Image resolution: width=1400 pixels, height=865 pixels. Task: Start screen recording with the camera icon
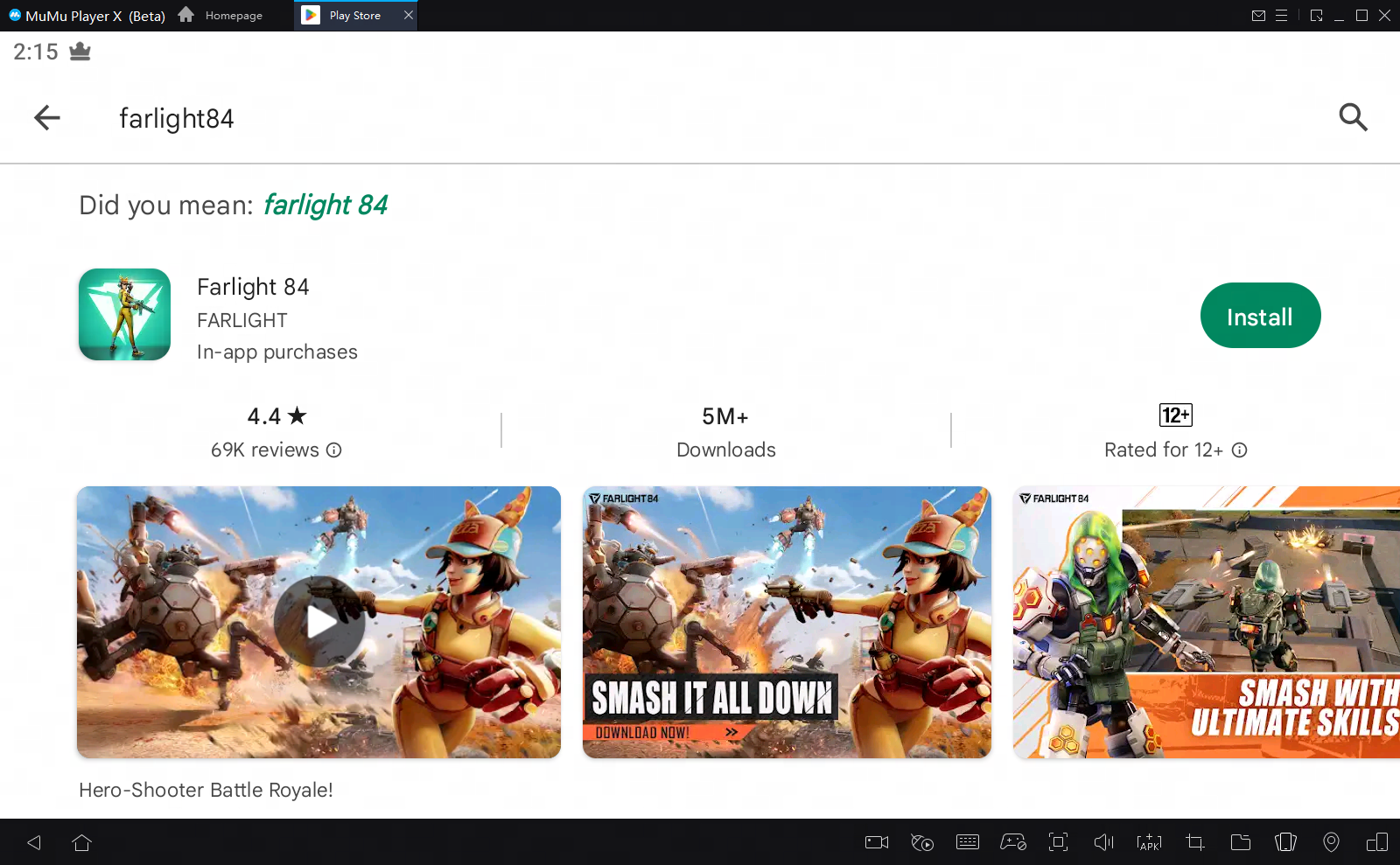pyautogui.click(x=877, y=842)
